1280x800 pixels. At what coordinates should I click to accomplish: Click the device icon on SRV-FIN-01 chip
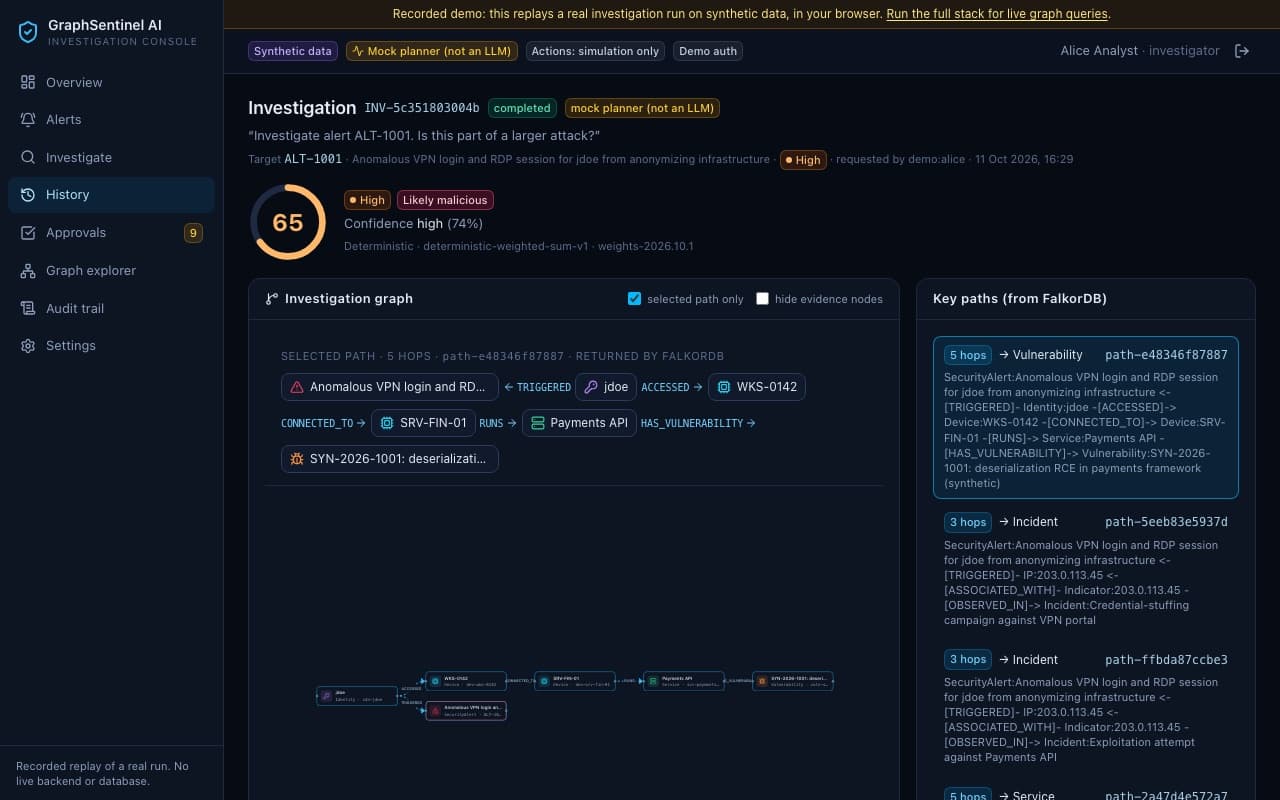pos(387,423)
